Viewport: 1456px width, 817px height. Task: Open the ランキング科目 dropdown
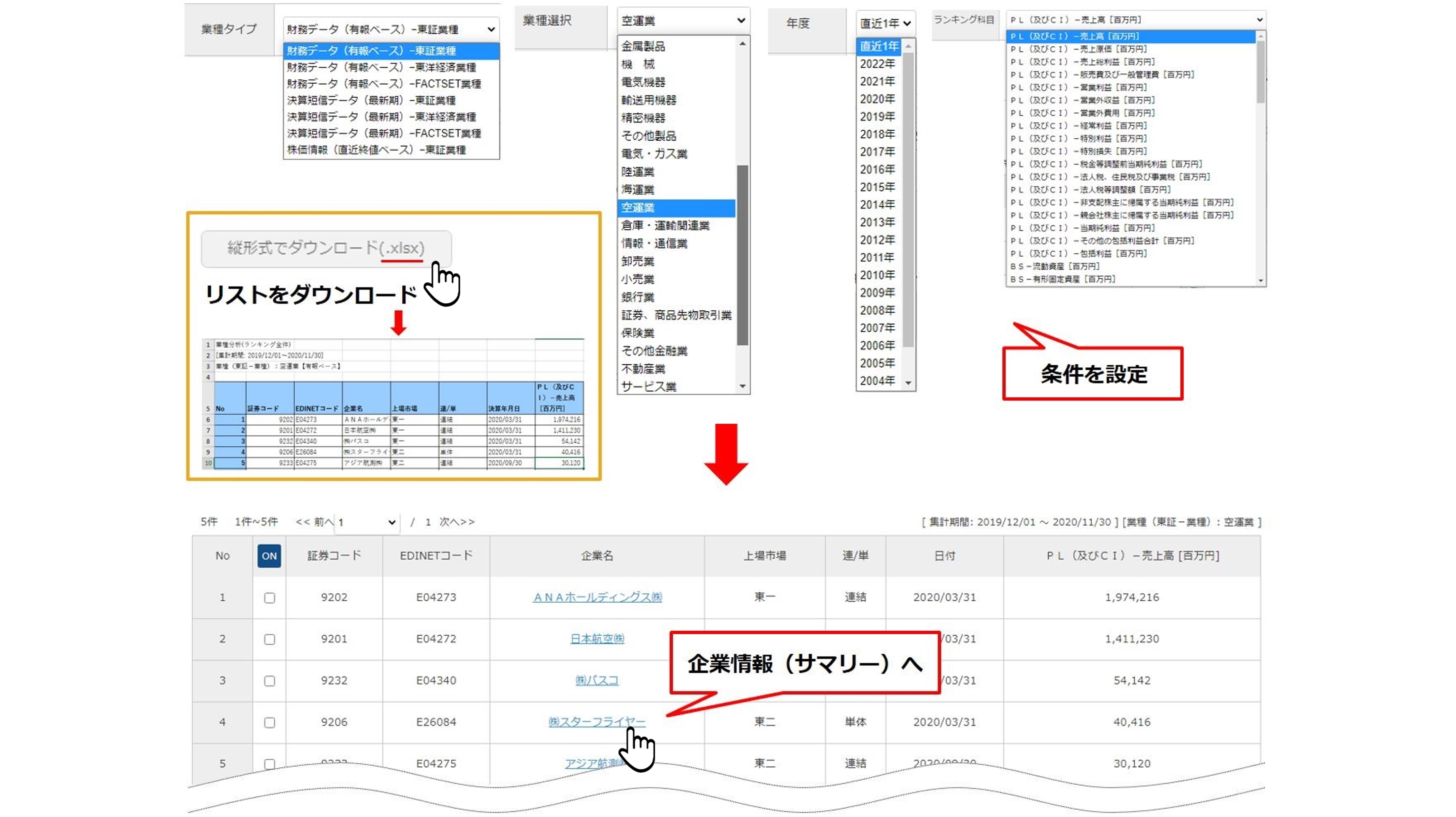pos(1136,20)
